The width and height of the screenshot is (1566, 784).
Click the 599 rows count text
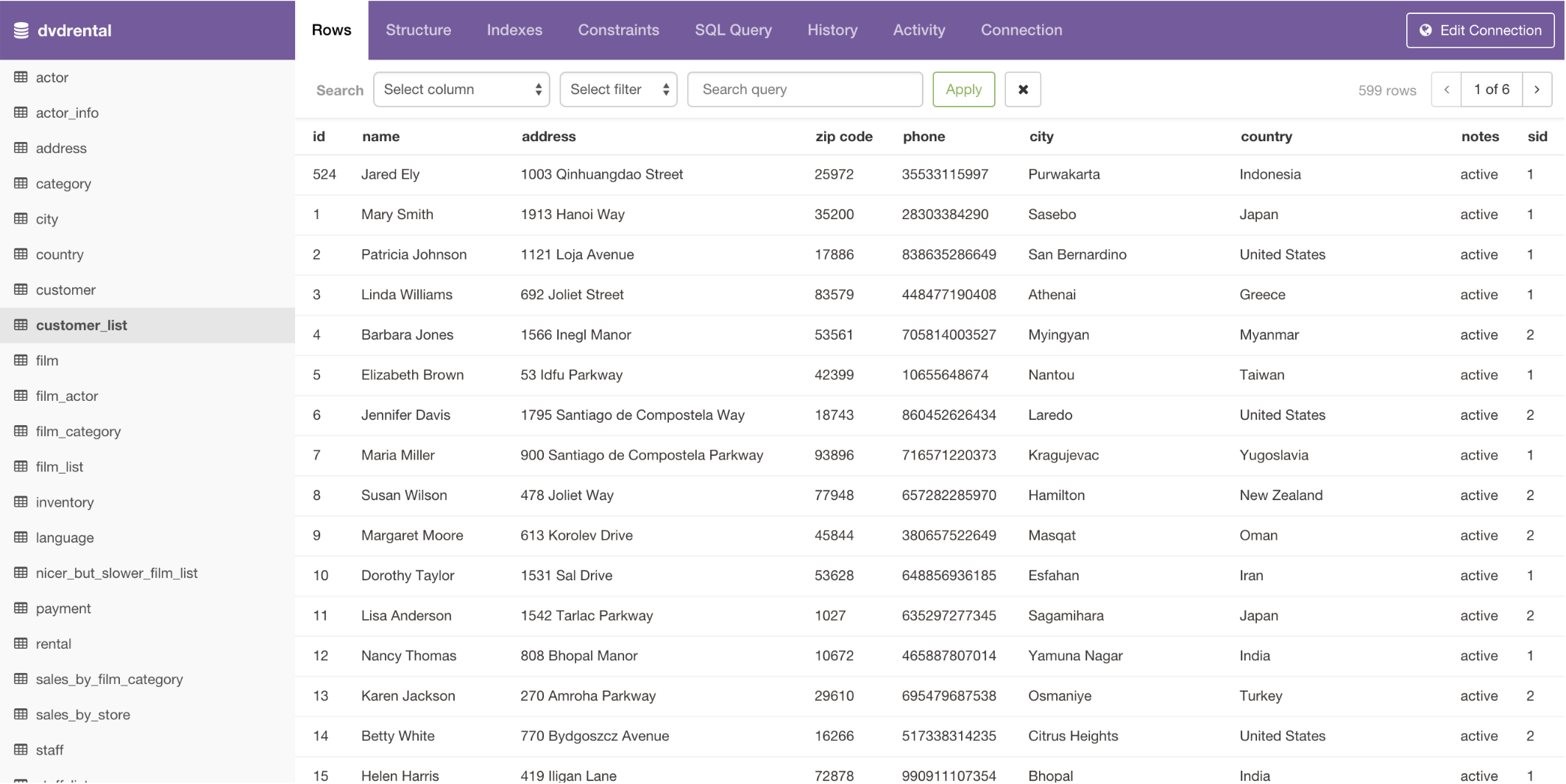pyautogui.click(x=1387, y=90)
